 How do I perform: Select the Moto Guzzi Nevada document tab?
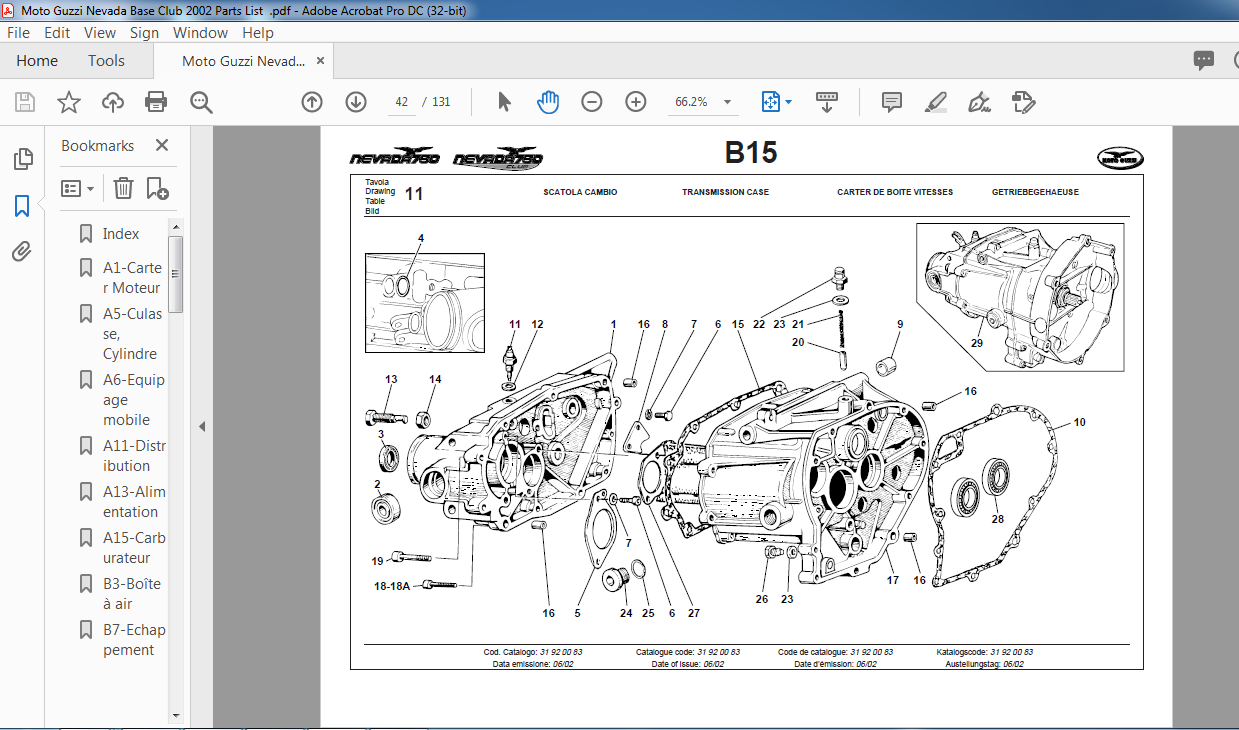coord(243,61)
